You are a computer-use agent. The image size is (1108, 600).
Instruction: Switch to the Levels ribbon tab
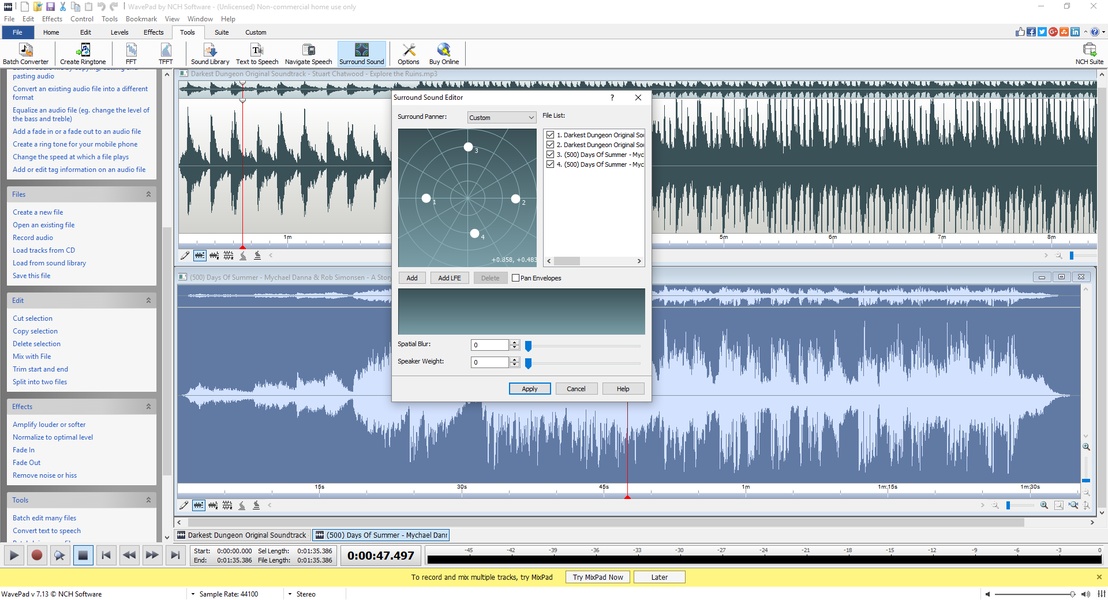119,32
